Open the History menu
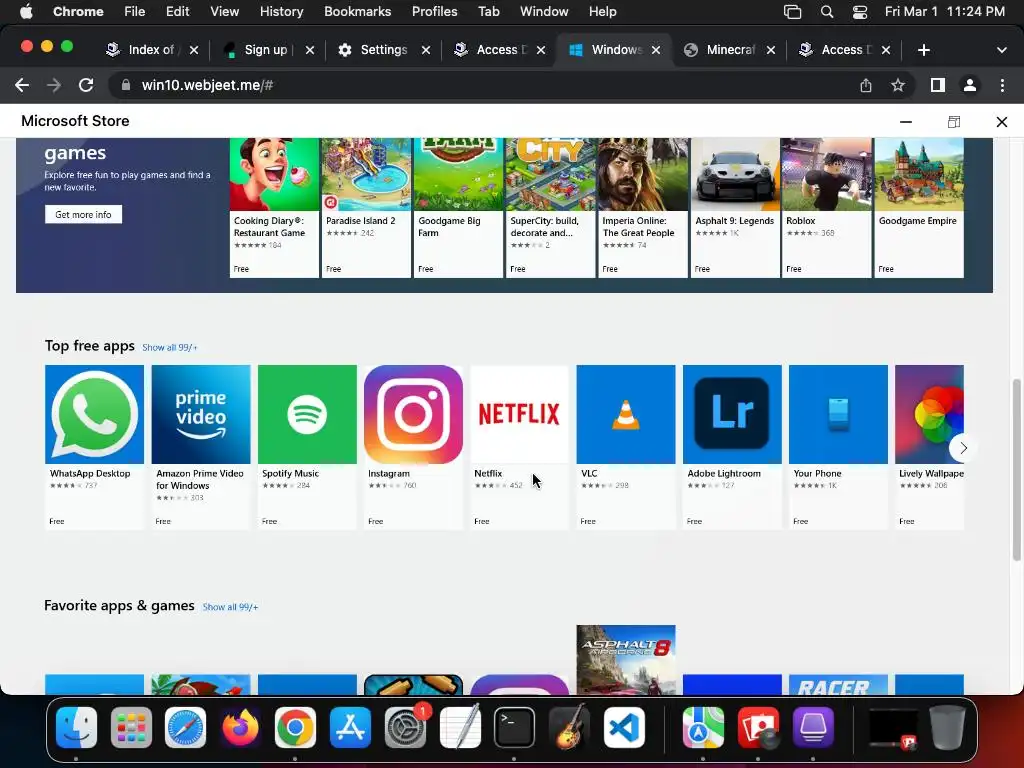The width and height of the screenshot is (1024, 768). pos(281,11)
